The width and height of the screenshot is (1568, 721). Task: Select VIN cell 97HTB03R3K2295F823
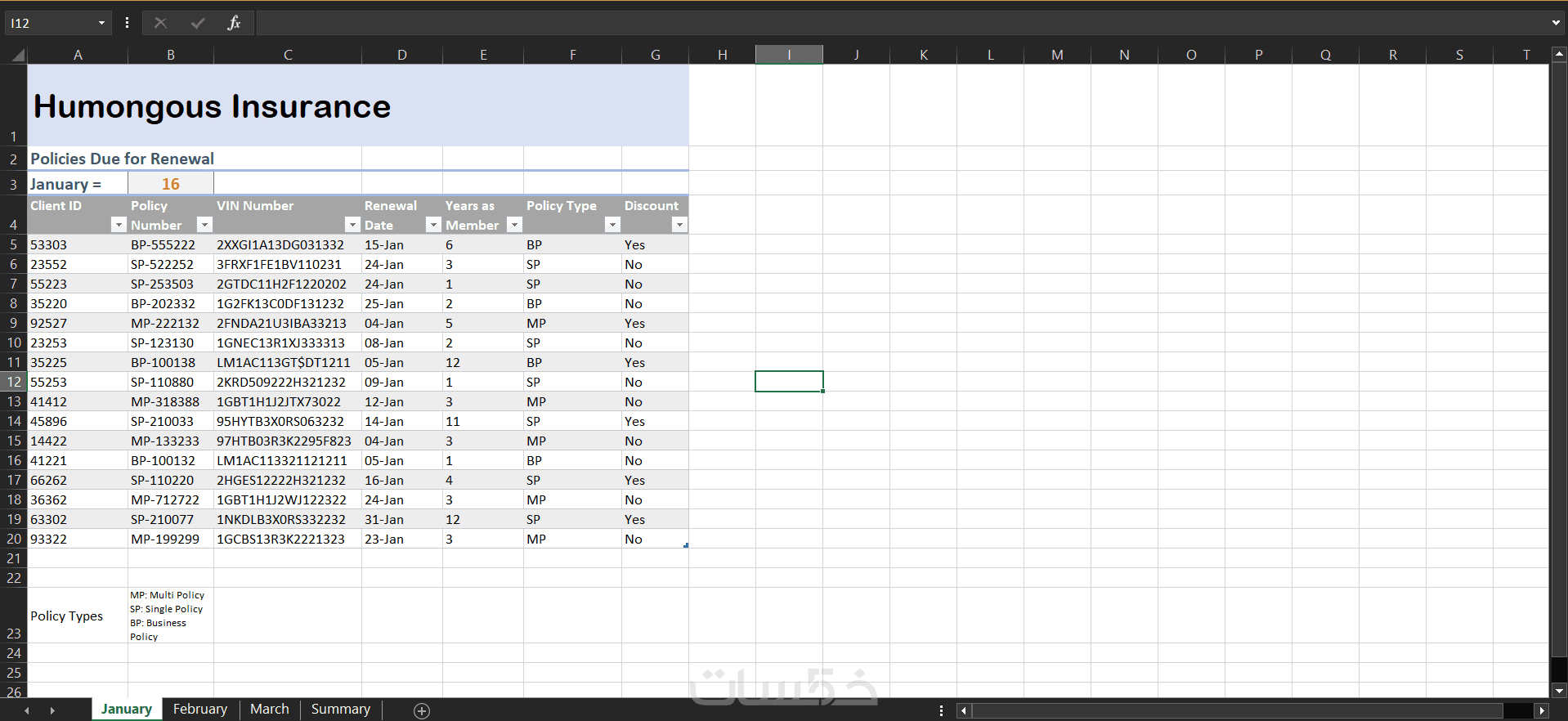coord(288,441)
